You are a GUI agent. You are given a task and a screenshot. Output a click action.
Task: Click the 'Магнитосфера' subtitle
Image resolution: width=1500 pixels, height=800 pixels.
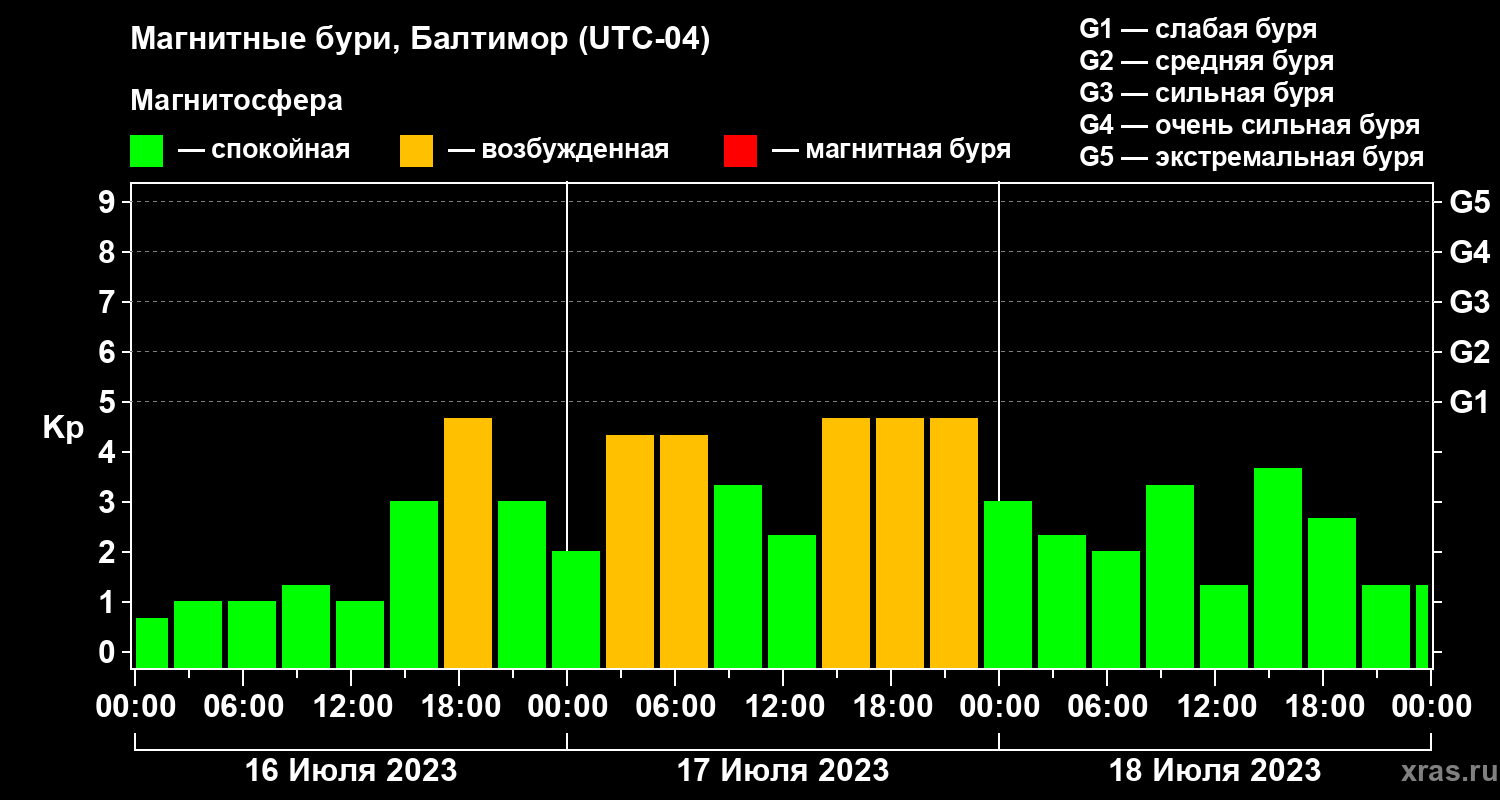point(236,101)
